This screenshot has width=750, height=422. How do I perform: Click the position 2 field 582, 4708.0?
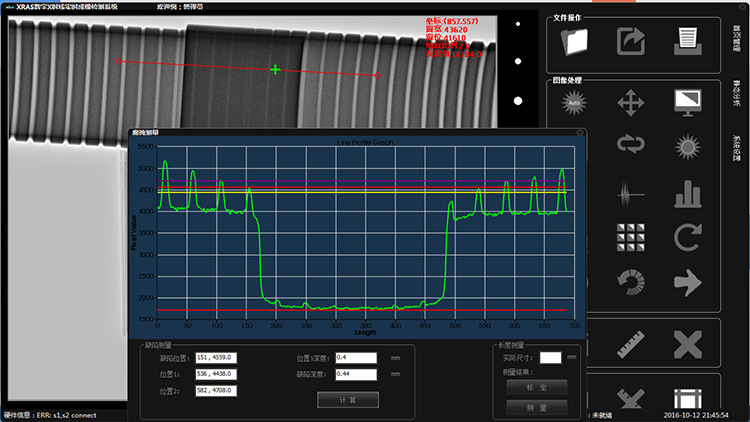216,391
